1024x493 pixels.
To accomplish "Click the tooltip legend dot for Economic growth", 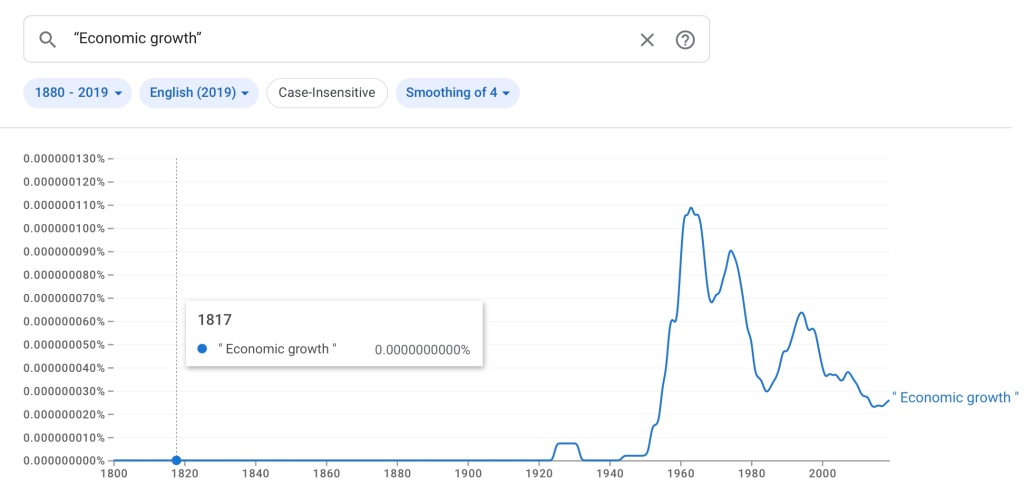I will (x=202, y=349).
